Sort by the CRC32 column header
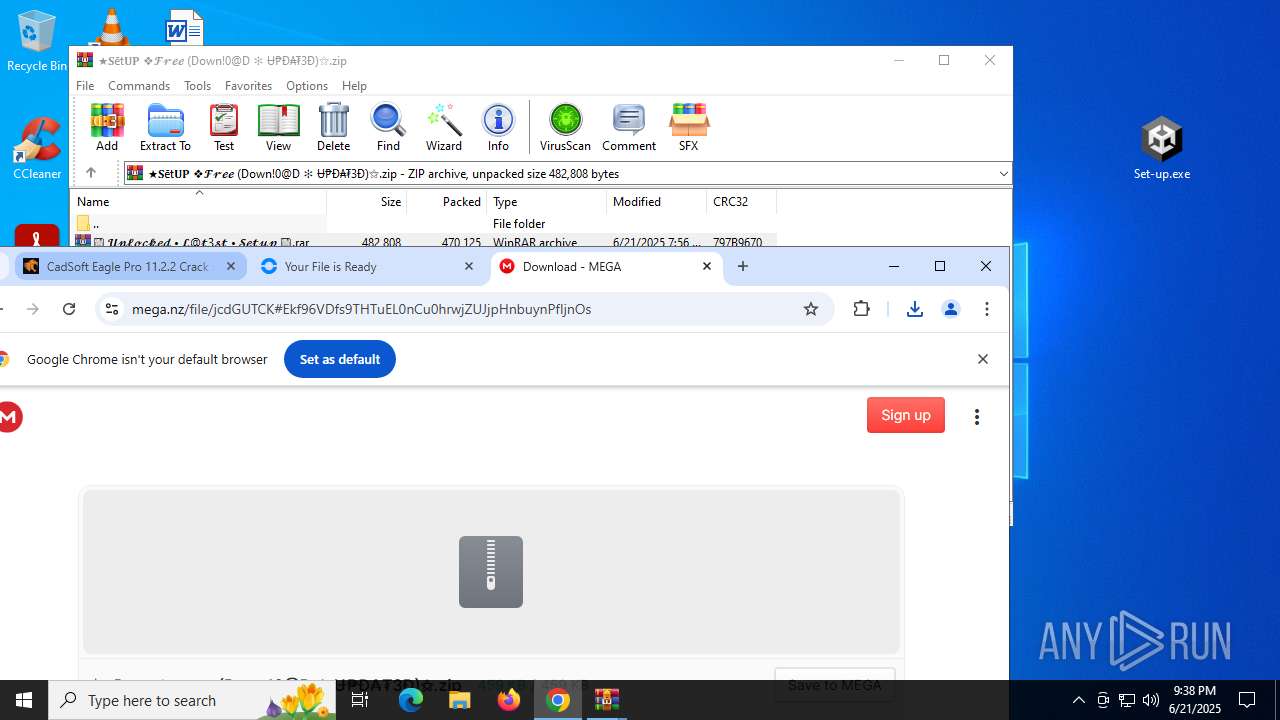1280x720 pixels. coord(741,201)
